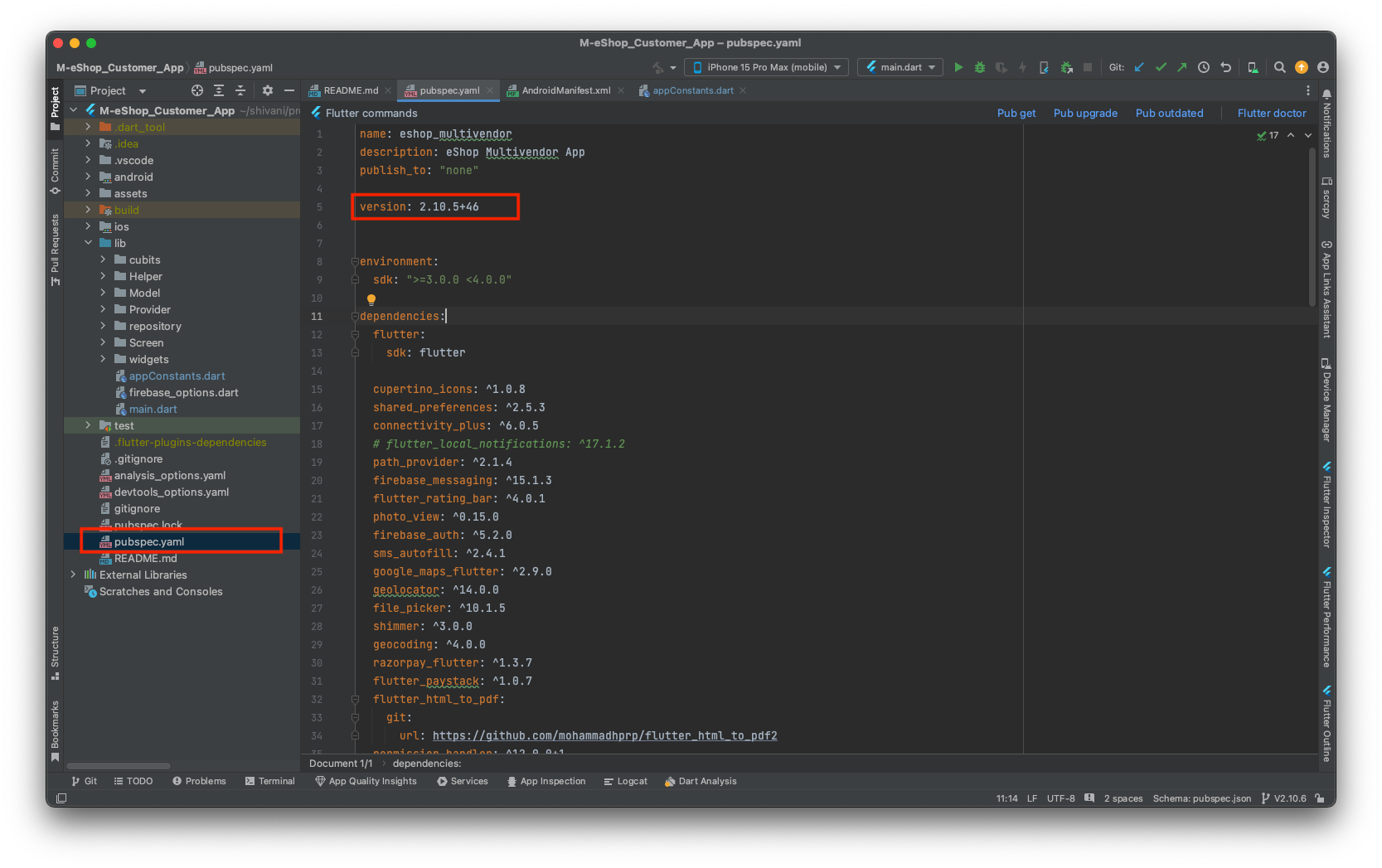
Task: Open the running devices icon in toolbar
Action: point(1253,67)
